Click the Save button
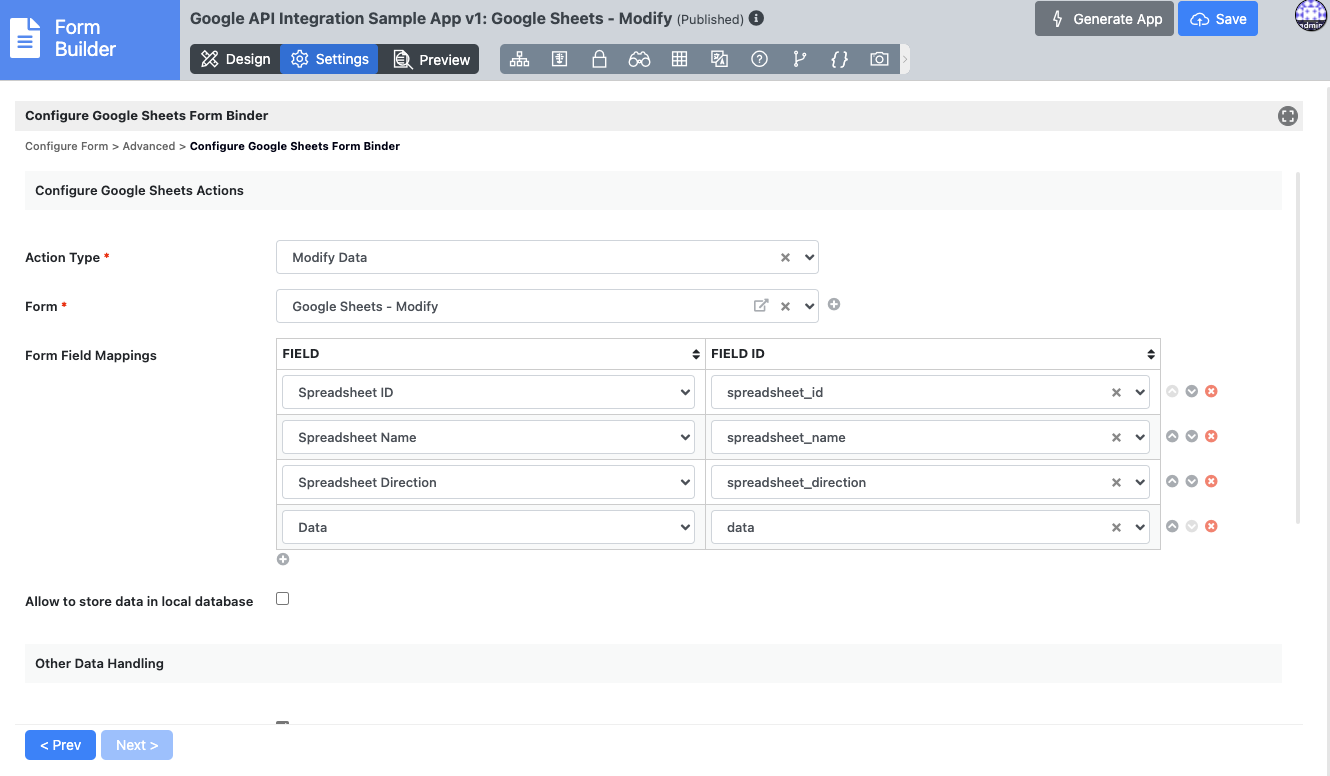This screenshot has height=776, width=1330. coord(1218,19)
